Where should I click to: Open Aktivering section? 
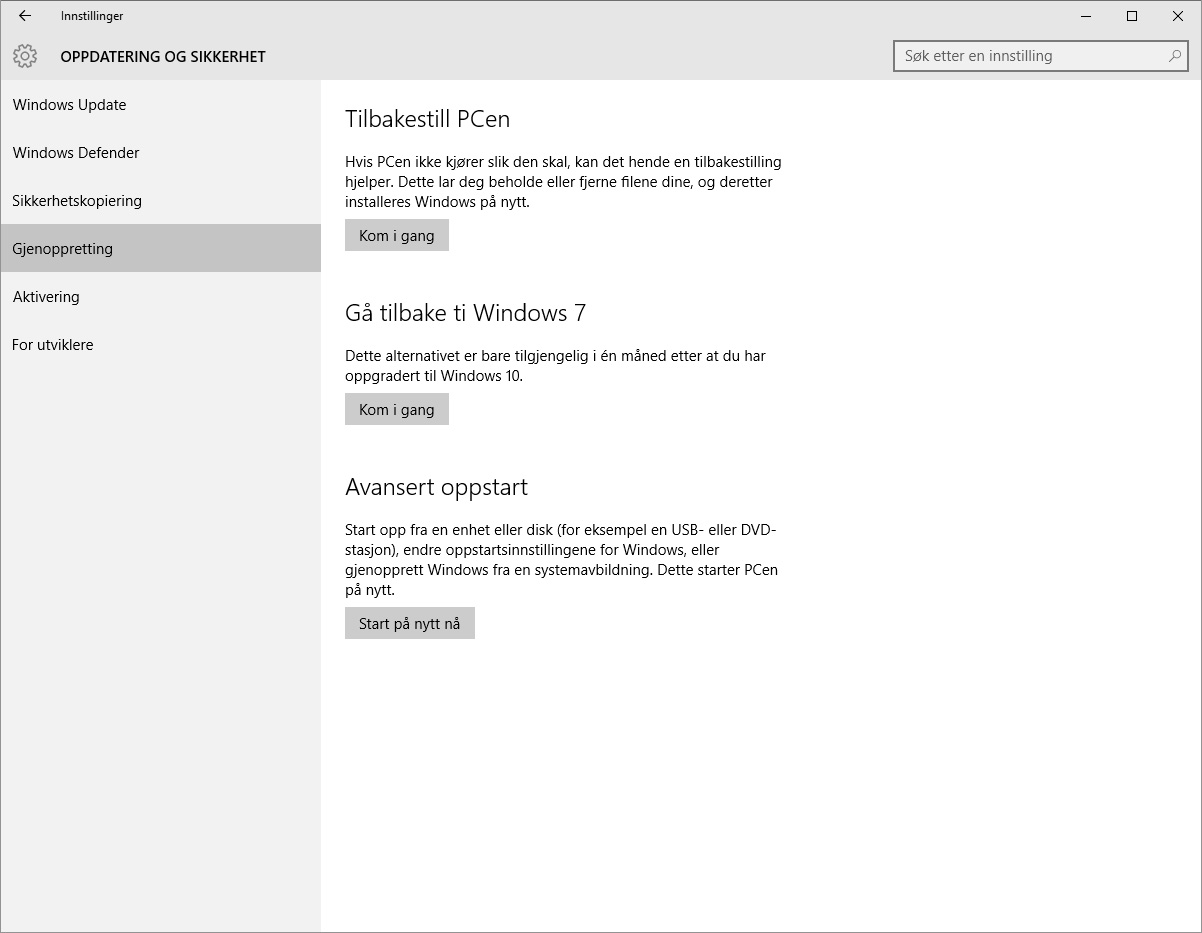pyautogui.click(x=160, y=297)
